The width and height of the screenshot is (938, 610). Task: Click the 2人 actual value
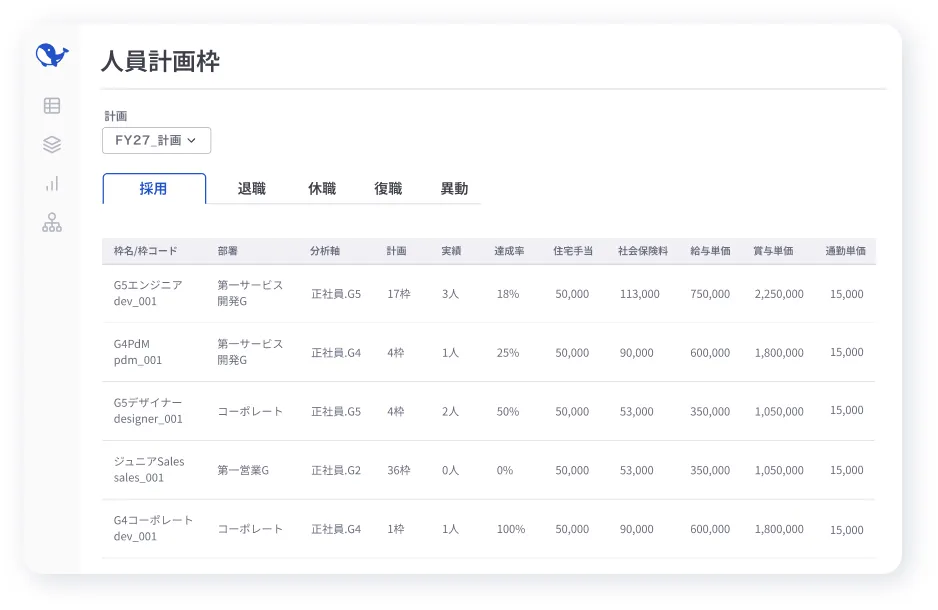pyautogui.click(x=450, y=411)
